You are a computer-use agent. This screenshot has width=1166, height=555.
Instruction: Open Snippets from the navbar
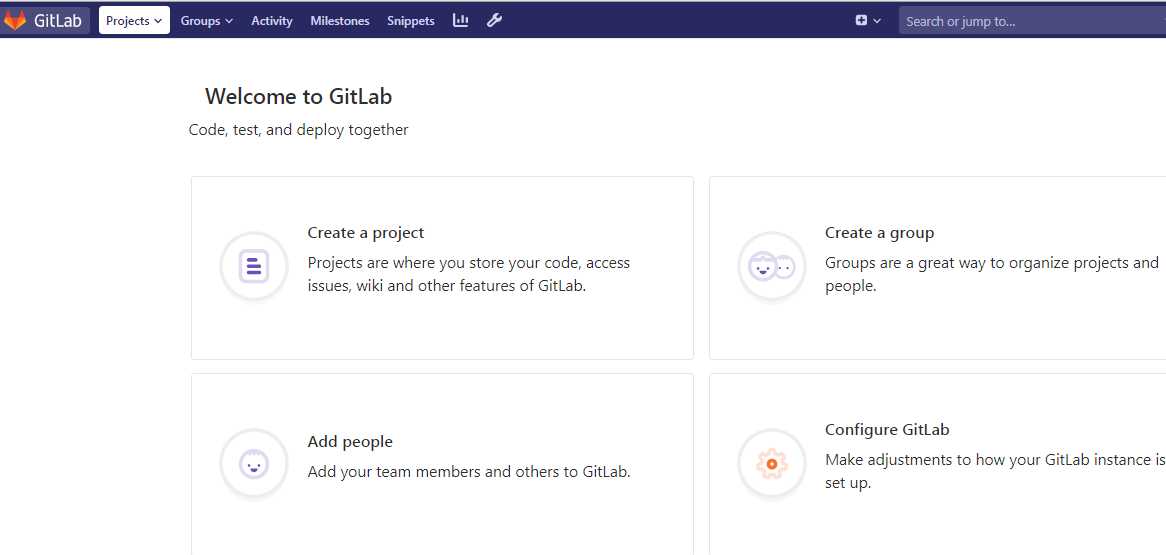click(410, 21)
